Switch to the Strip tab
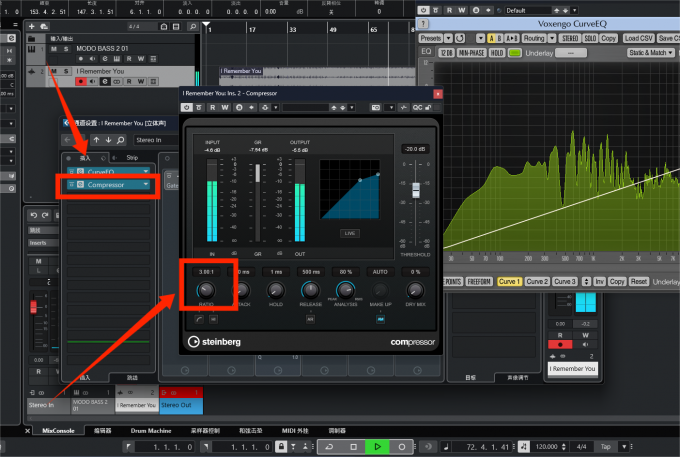 (x=132, y=158)
